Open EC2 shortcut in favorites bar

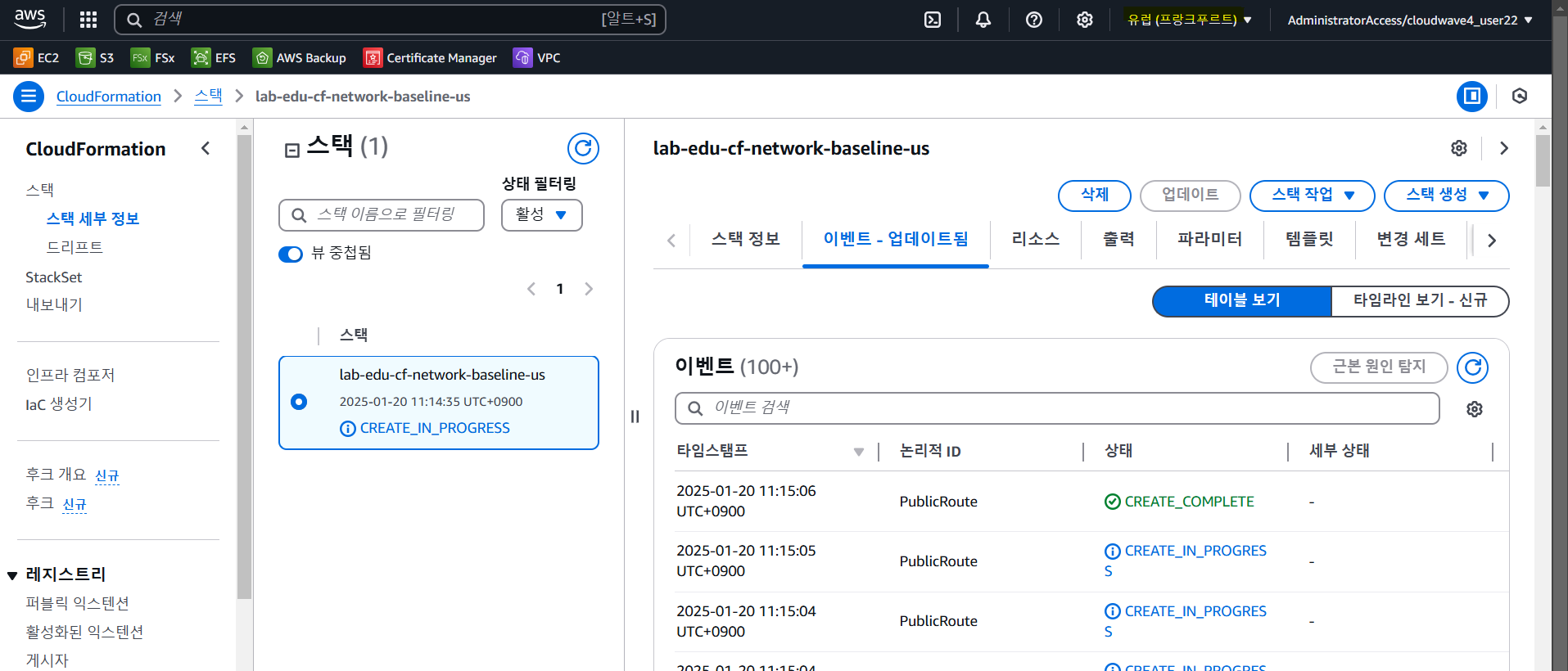coord(37,57)
